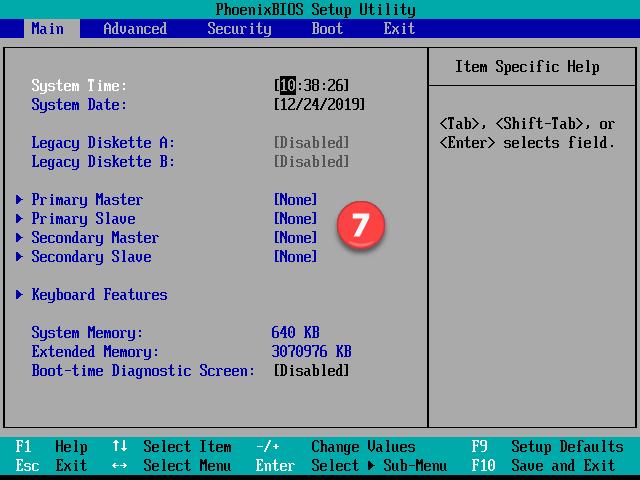Go to the Boot tab

(327, 29)
